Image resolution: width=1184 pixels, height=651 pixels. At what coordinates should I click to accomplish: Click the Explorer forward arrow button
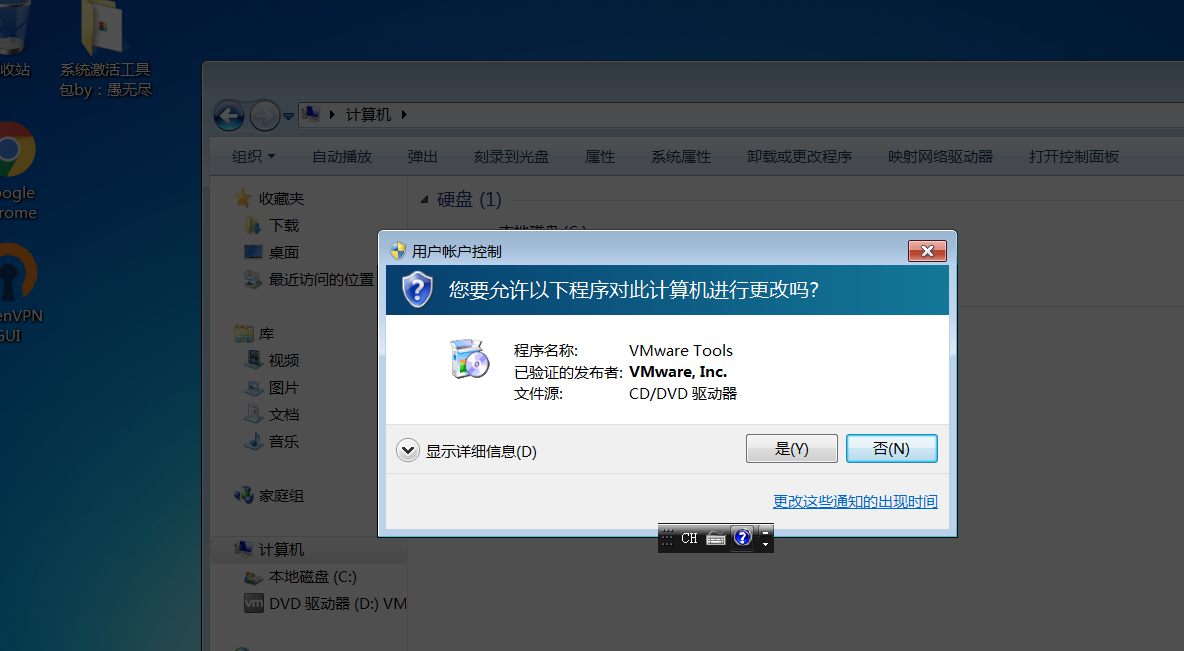coord(264,116)
